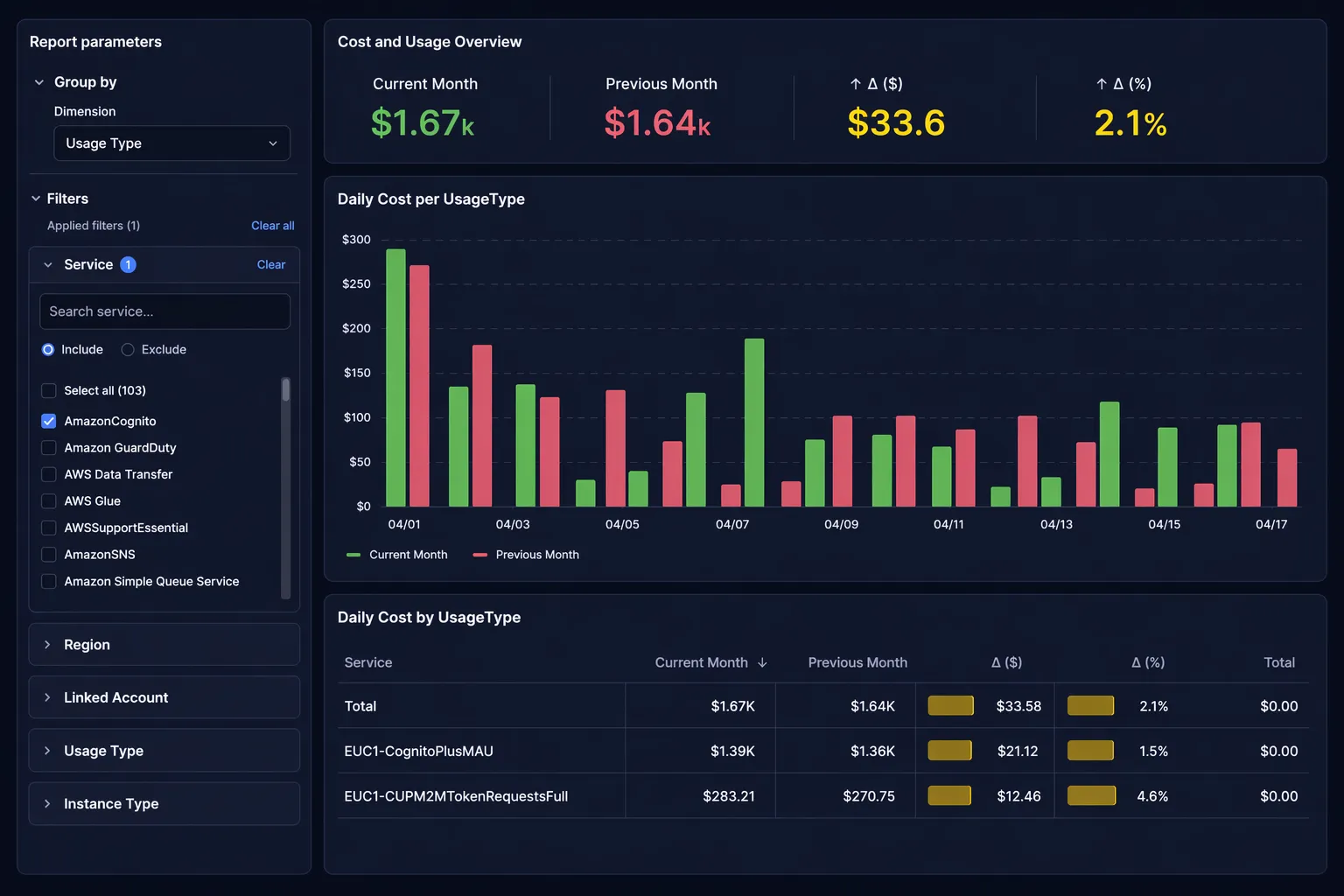
Task: Click the up arrow beside Δ ($)
Action: (856, 84)
